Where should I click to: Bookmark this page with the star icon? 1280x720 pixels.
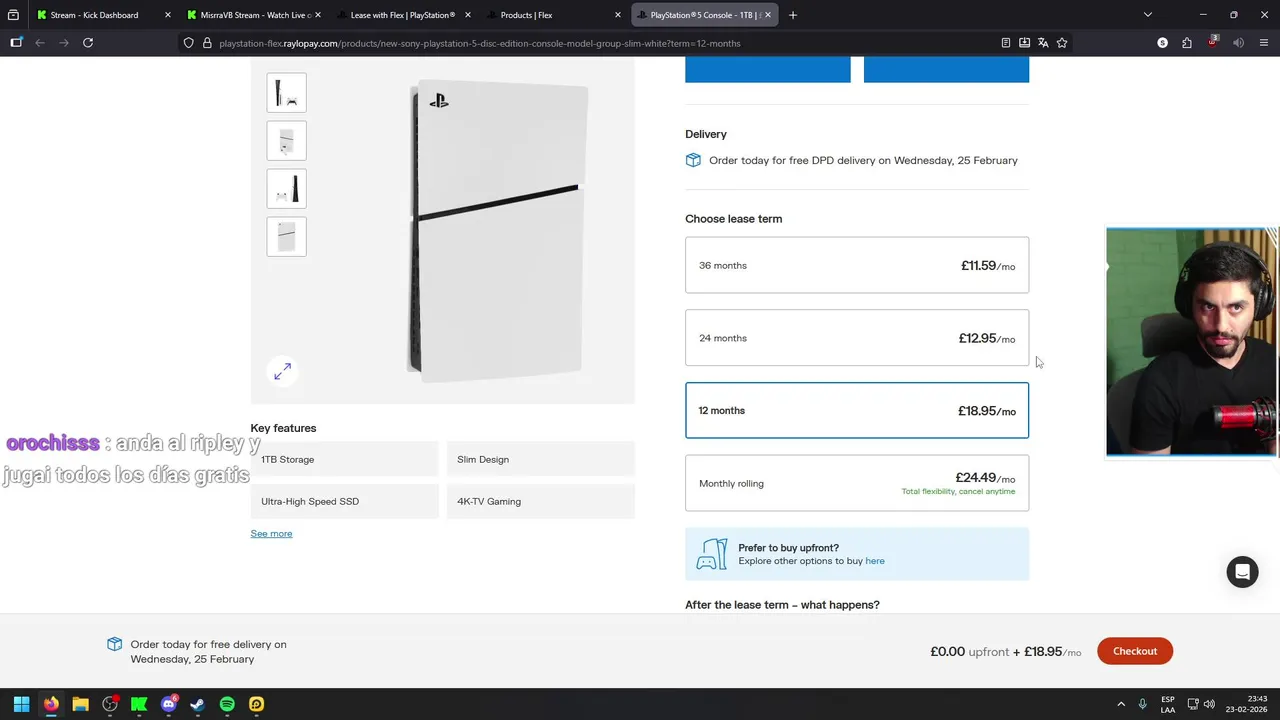pyautogui.click(x=1062, y=43)
